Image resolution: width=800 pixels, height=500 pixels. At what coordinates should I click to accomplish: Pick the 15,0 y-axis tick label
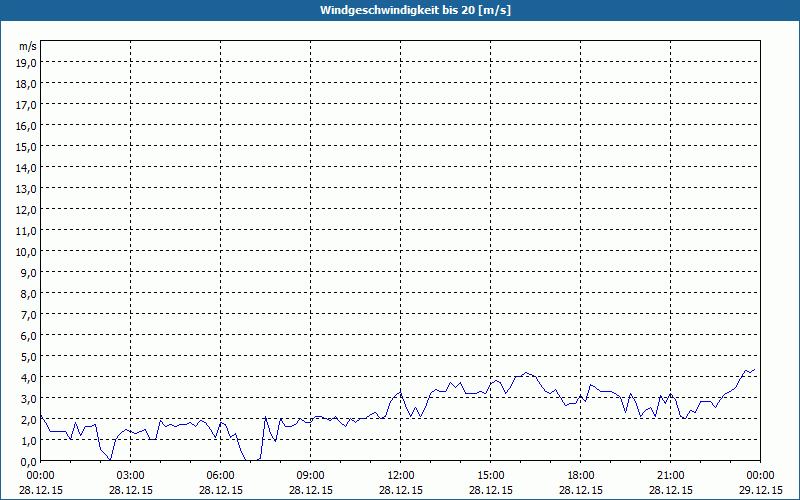(28, 147)
